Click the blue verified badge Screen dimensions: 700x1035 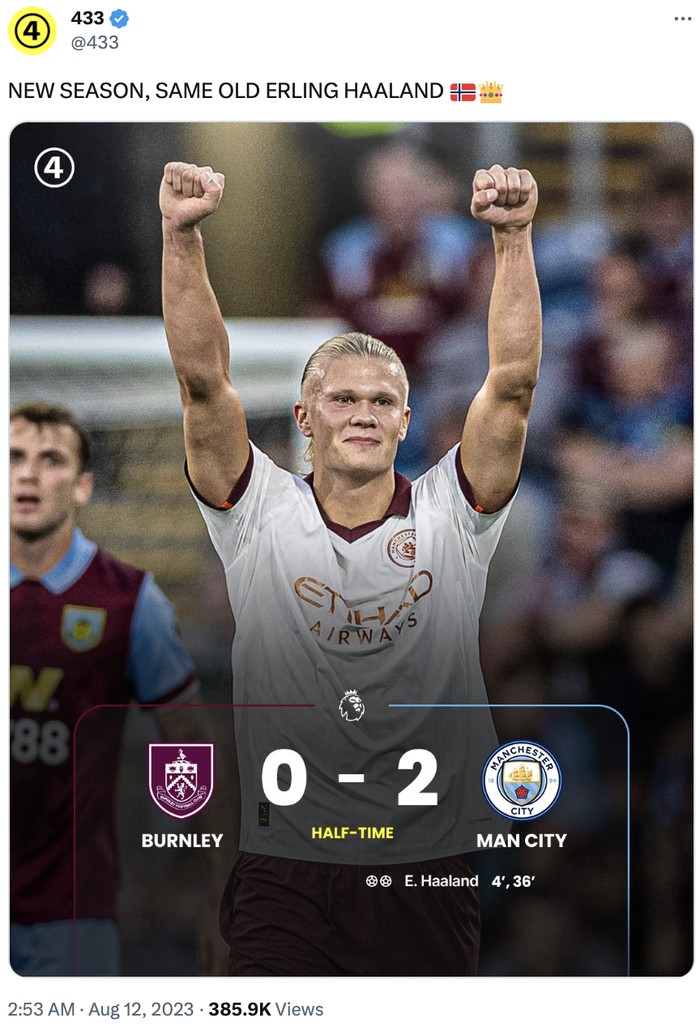[119, 19]
